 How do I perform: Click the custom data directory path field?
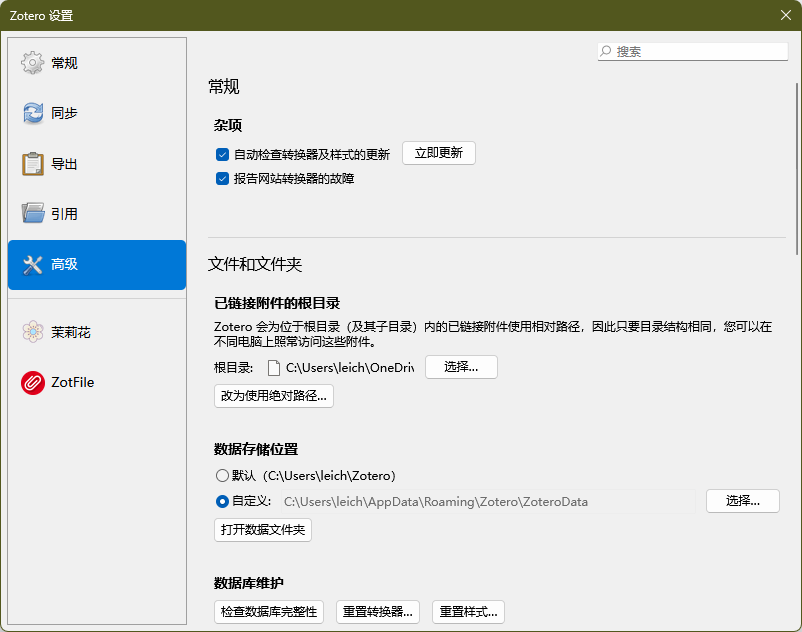coord(488,502)
